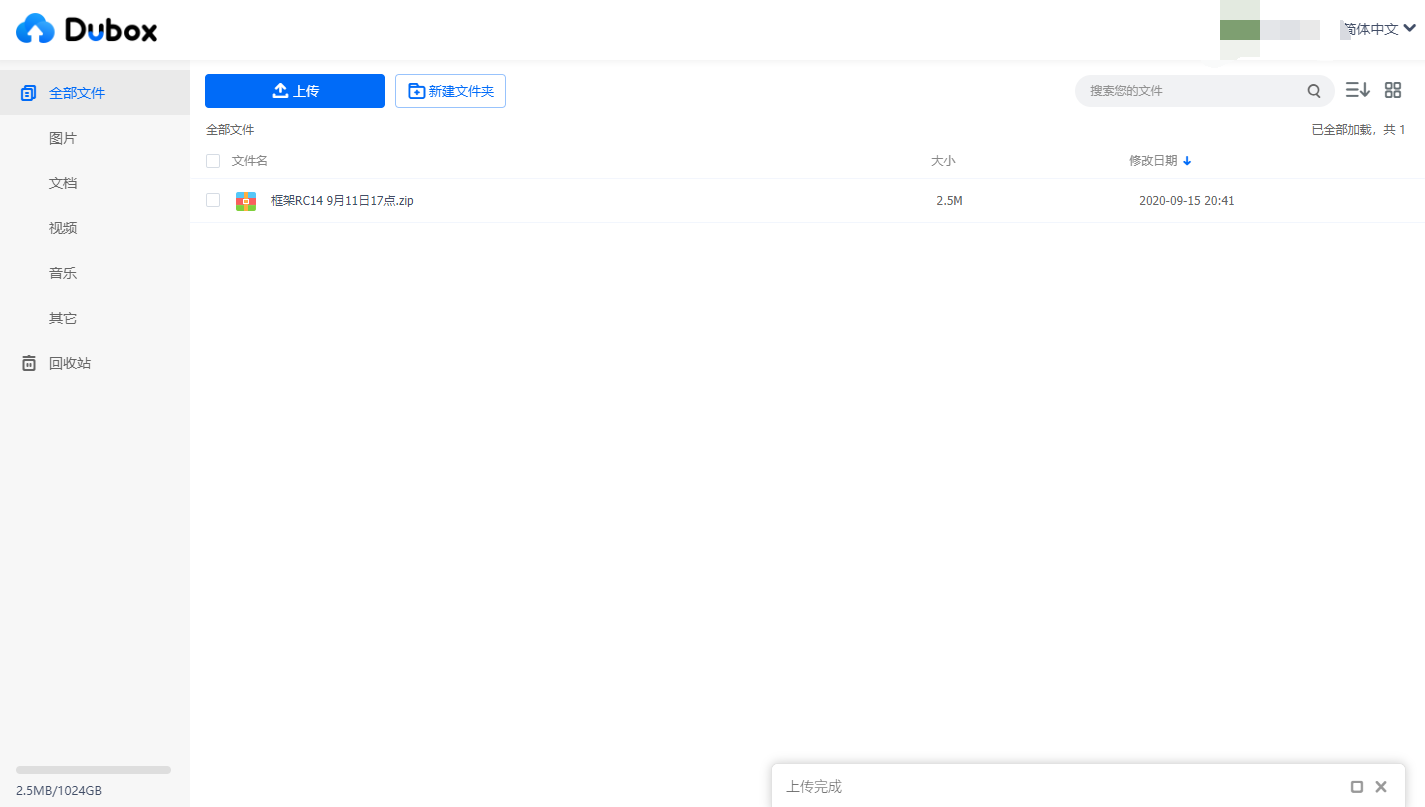This screenshot has height=807, width=1425.
Task: Switch to grid view icon
Action: (x=1393, y=90)
